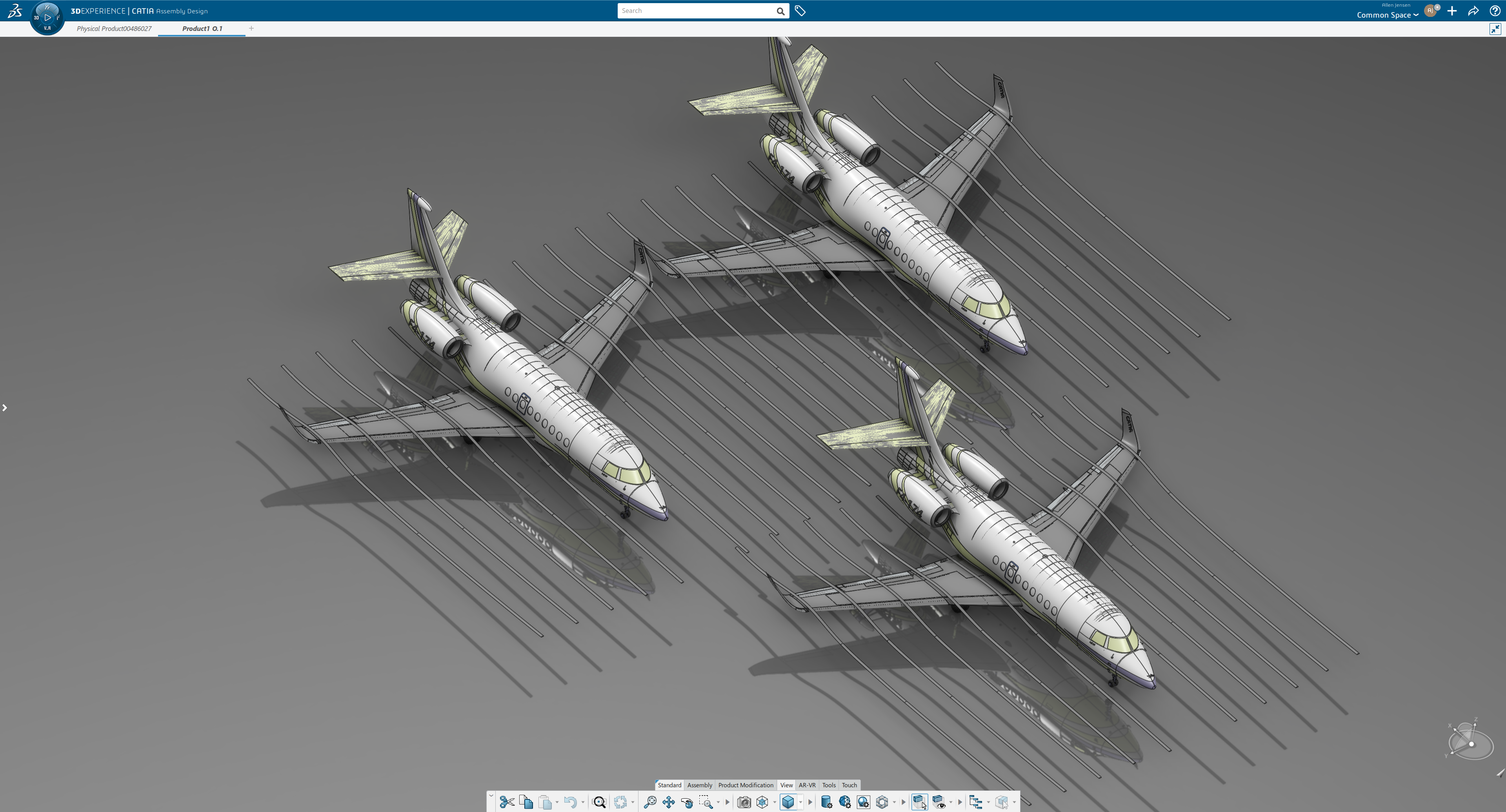Expand the left side panel chevron

tap(5, 407)
